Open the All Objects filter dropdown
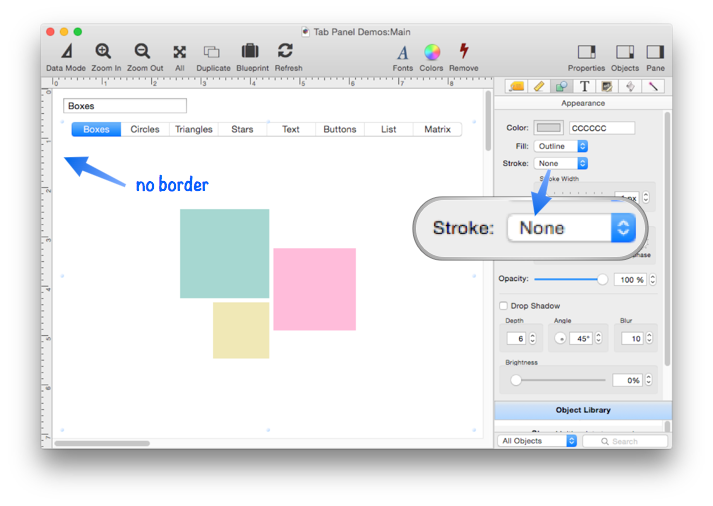 (537, 441)
